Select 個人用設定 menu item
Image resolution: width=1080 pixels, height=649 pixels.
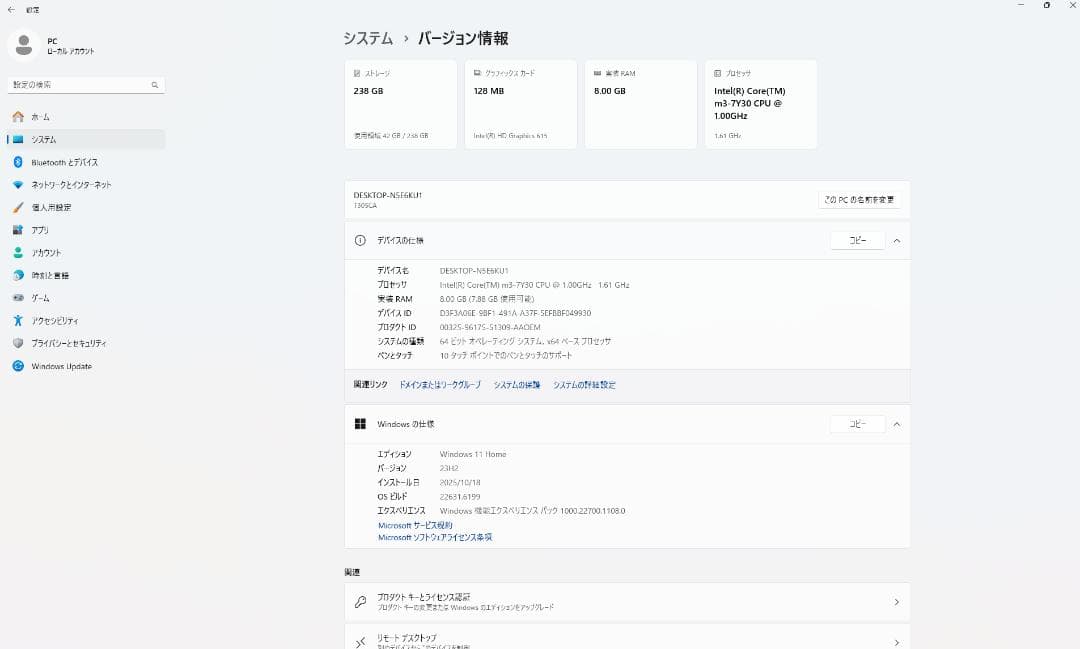pyautogui.click(x=85, y=207)
